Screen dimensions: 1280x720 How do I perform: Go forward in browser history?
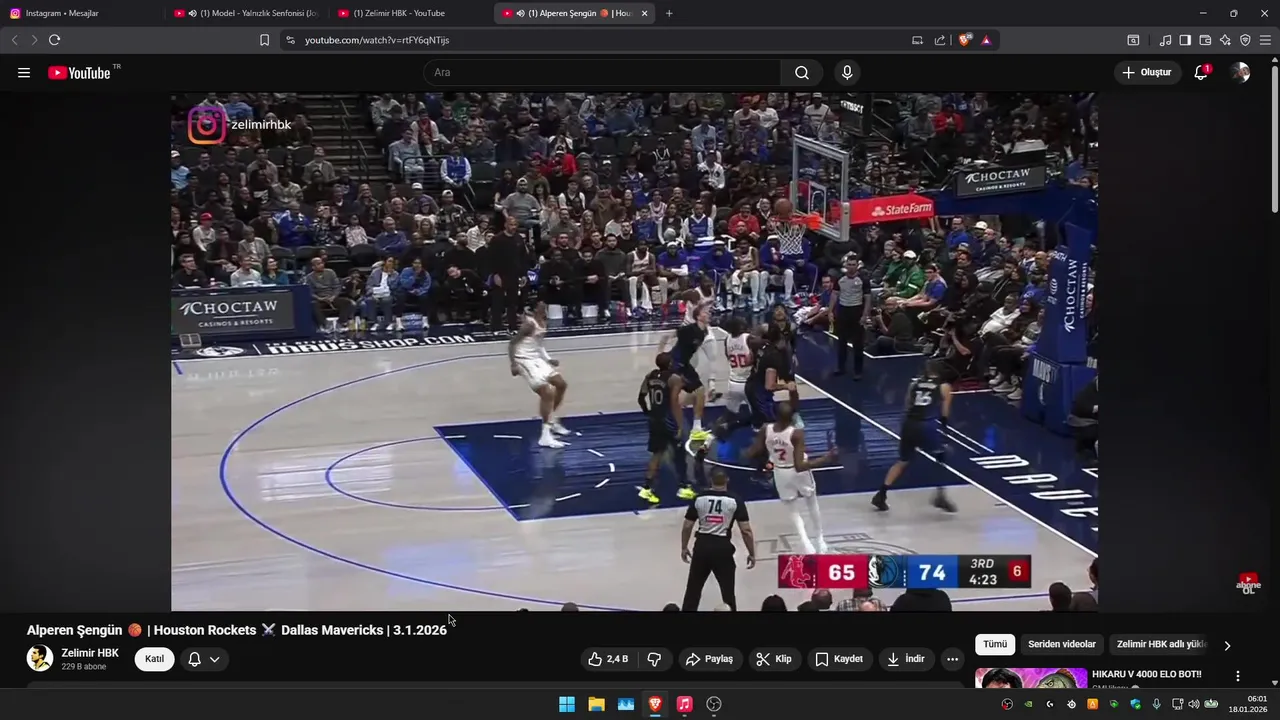tap(34, 40)
